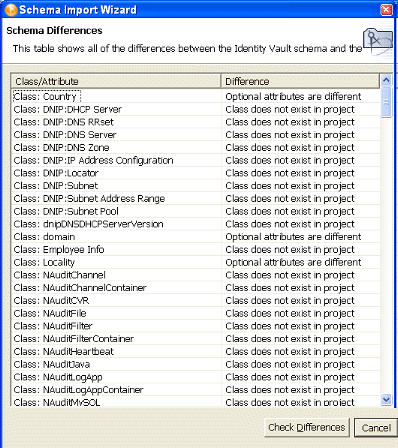
Task: Sort by Class/Attribute column header
Action: click(116, 81)
